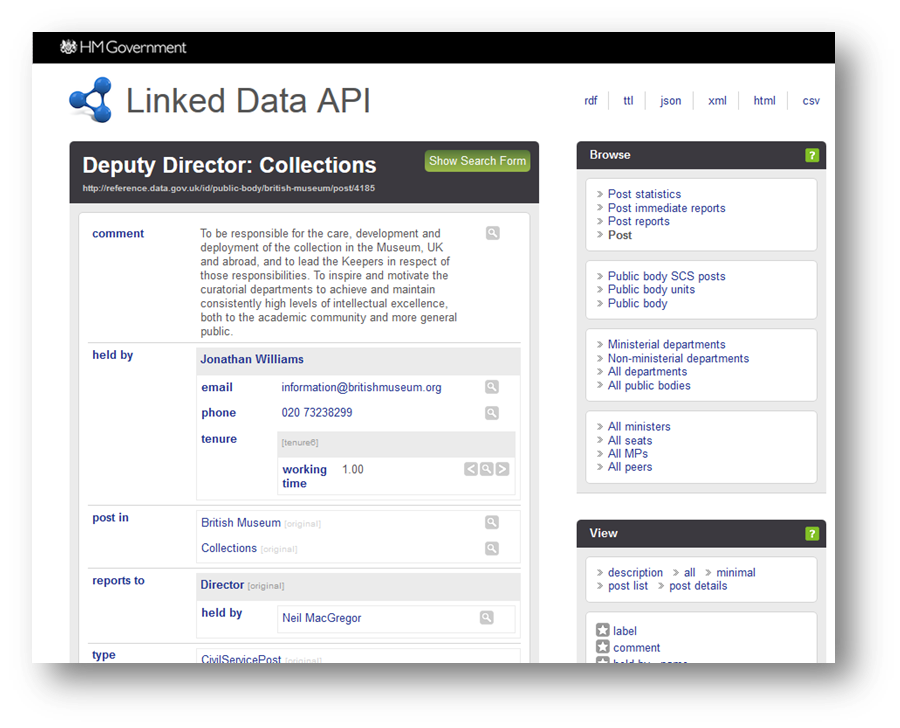Open British Museum post in link

click(x=240, y=522)
